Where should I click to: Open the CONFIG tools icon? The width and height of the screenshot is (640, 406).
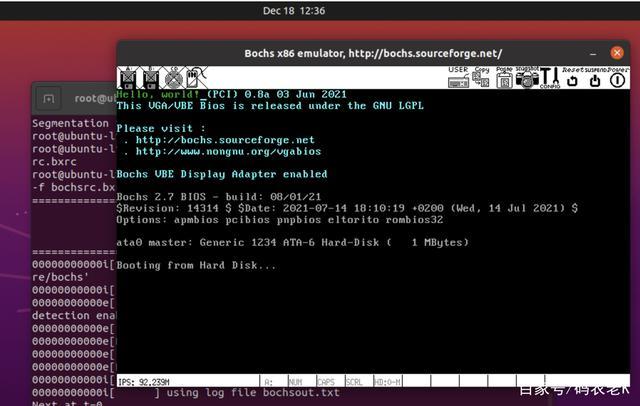tap(550, 78)
